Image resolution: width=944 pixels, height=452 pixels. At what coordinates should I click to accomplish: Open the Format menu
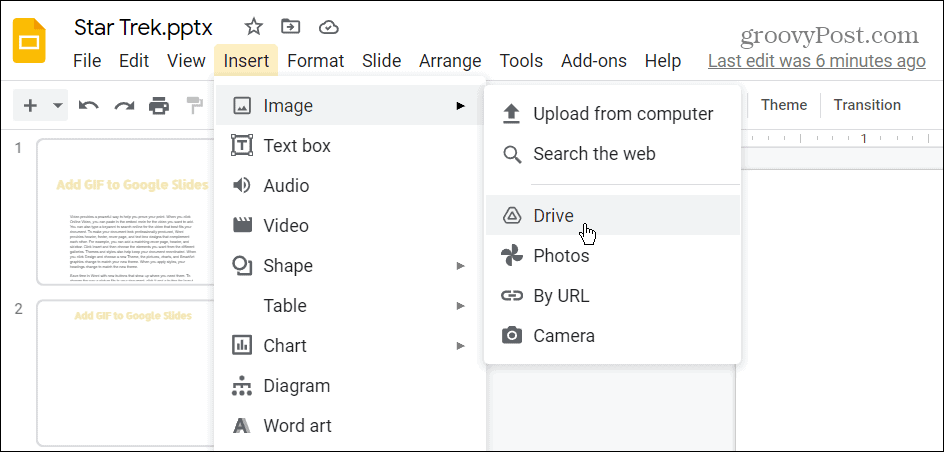315,61
